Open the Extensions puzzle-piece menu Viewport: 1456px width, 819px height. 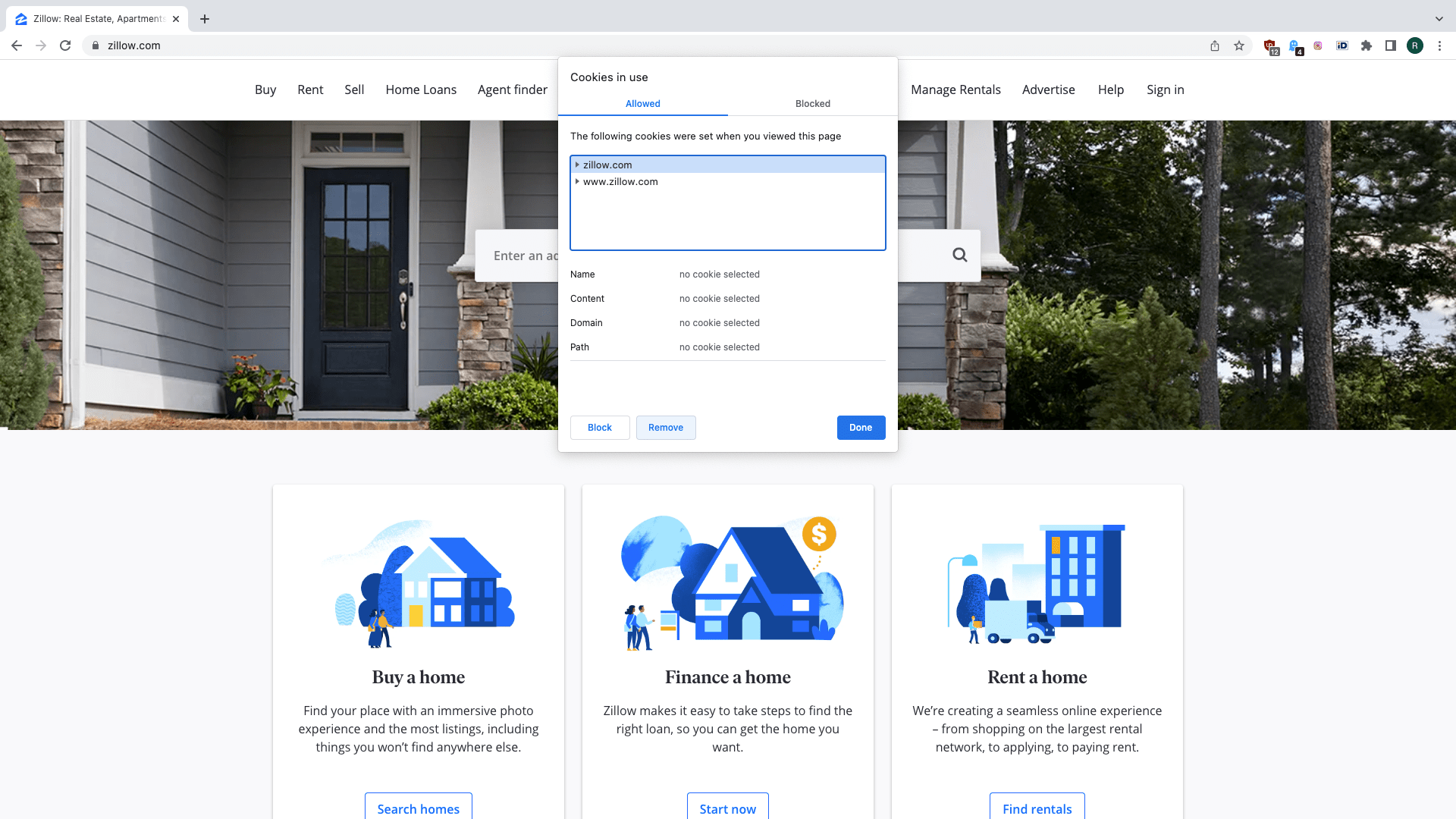(1367, 45)
